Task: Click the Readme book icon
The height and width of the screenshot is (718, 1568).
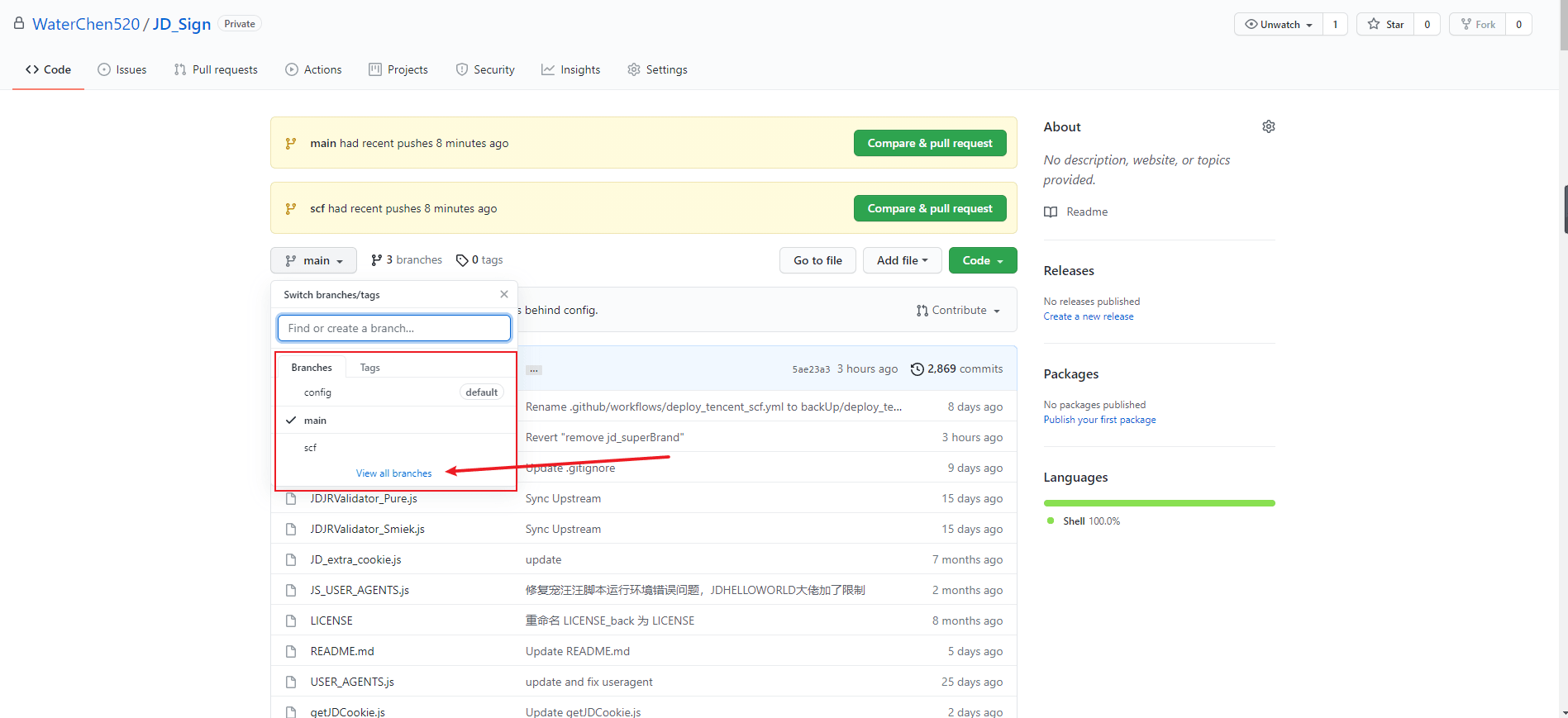Action: tap(1051, 212)
